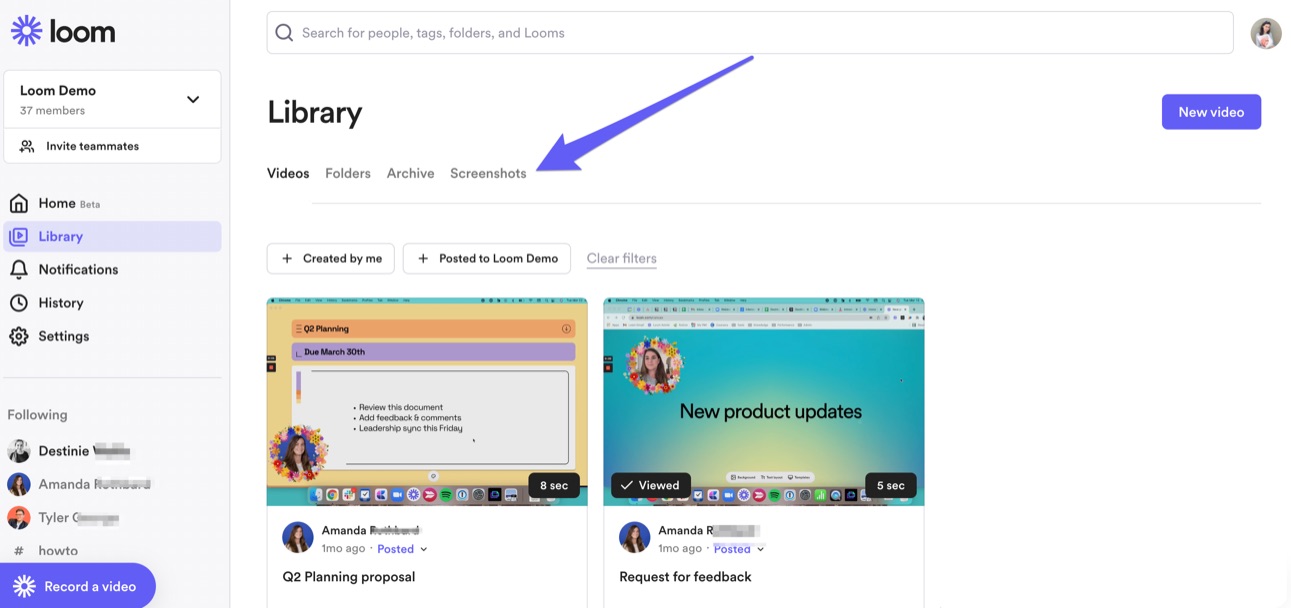Open Posted dropdown on Q2 Planning proposal
1291x608 pixels.
click(x=402, y=549)
